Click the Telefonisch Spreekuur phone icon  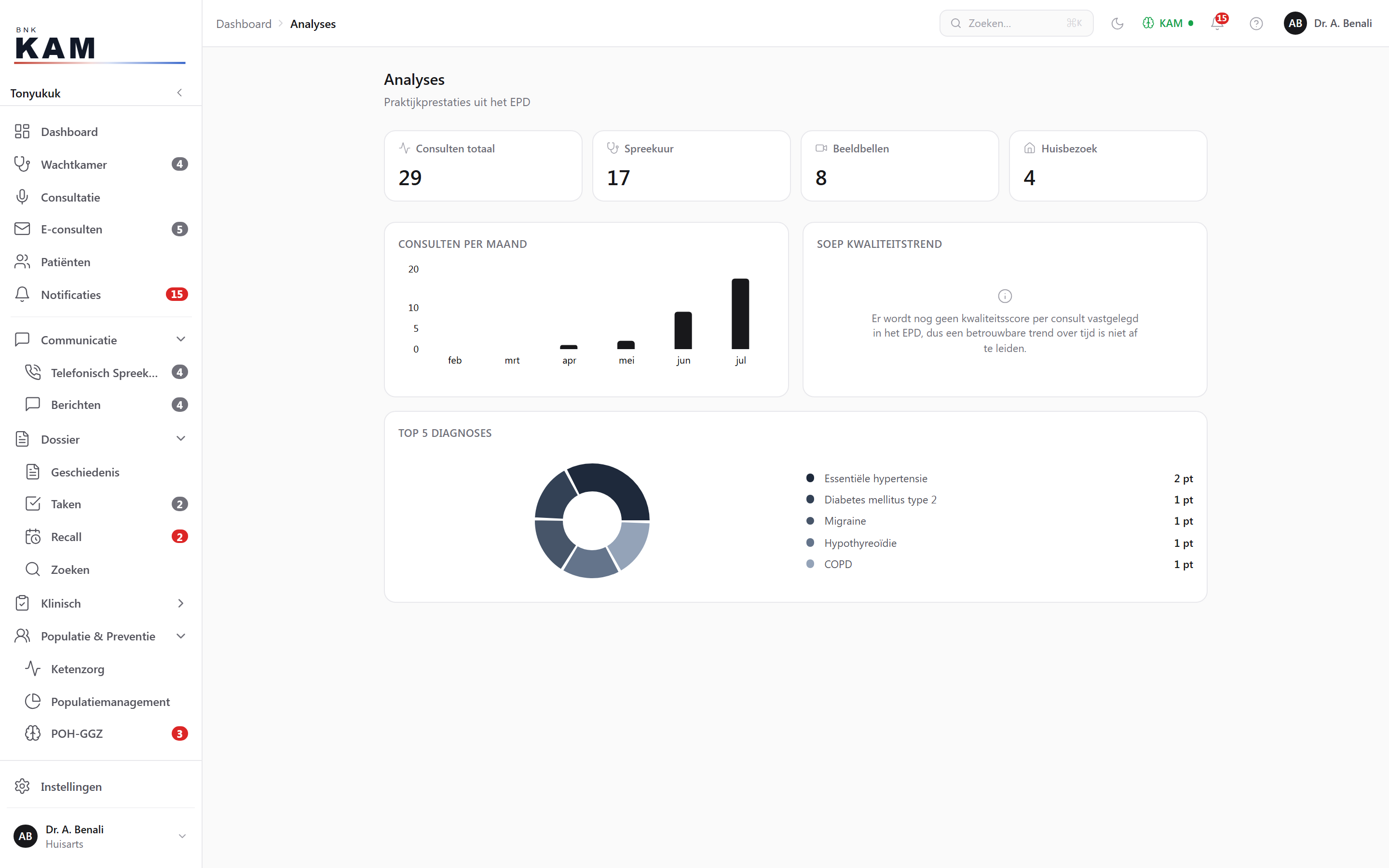pyautogui.click(x=33, y=373)
